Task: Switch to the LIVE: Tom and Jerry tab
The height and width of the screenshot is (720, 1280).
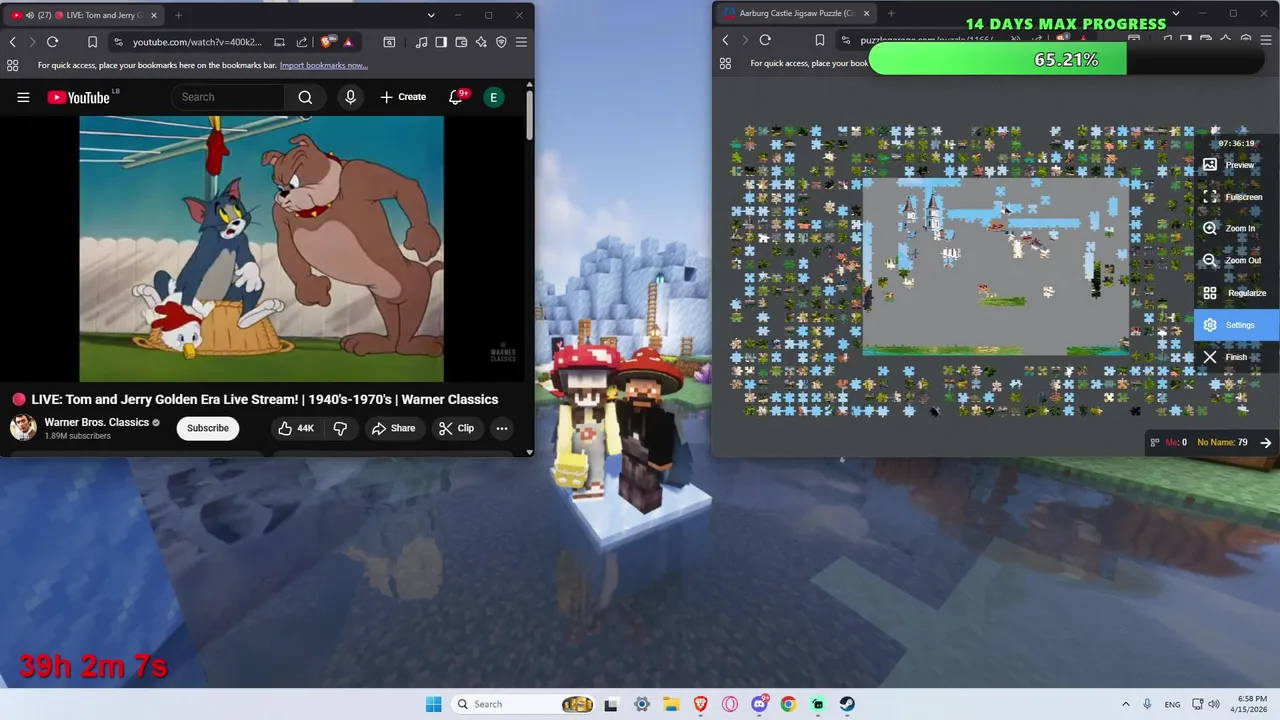Action: (x=83, y=15)
